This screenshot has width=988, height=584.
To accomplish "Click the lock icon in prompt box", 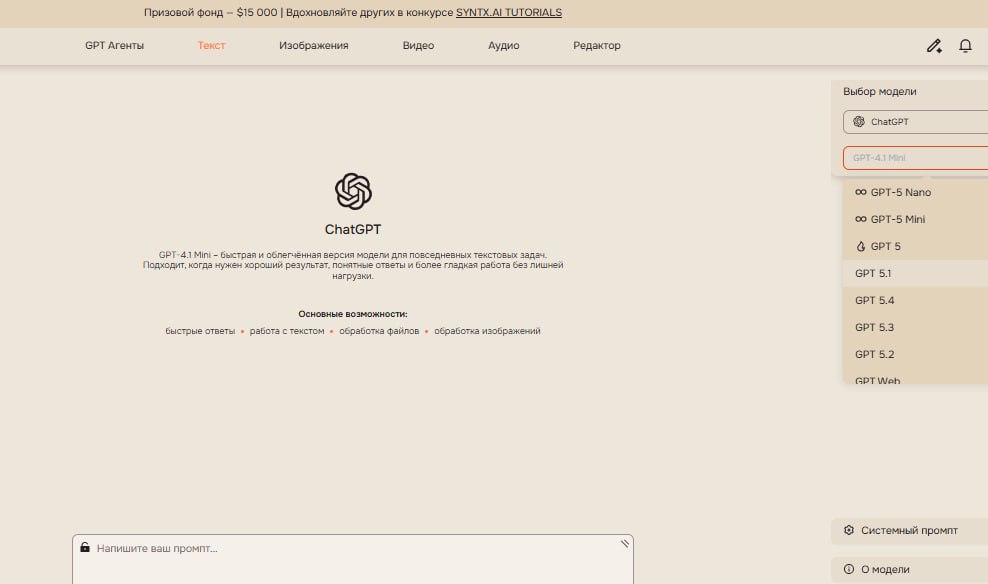I will pyautogui.click(x=85, y=547).
